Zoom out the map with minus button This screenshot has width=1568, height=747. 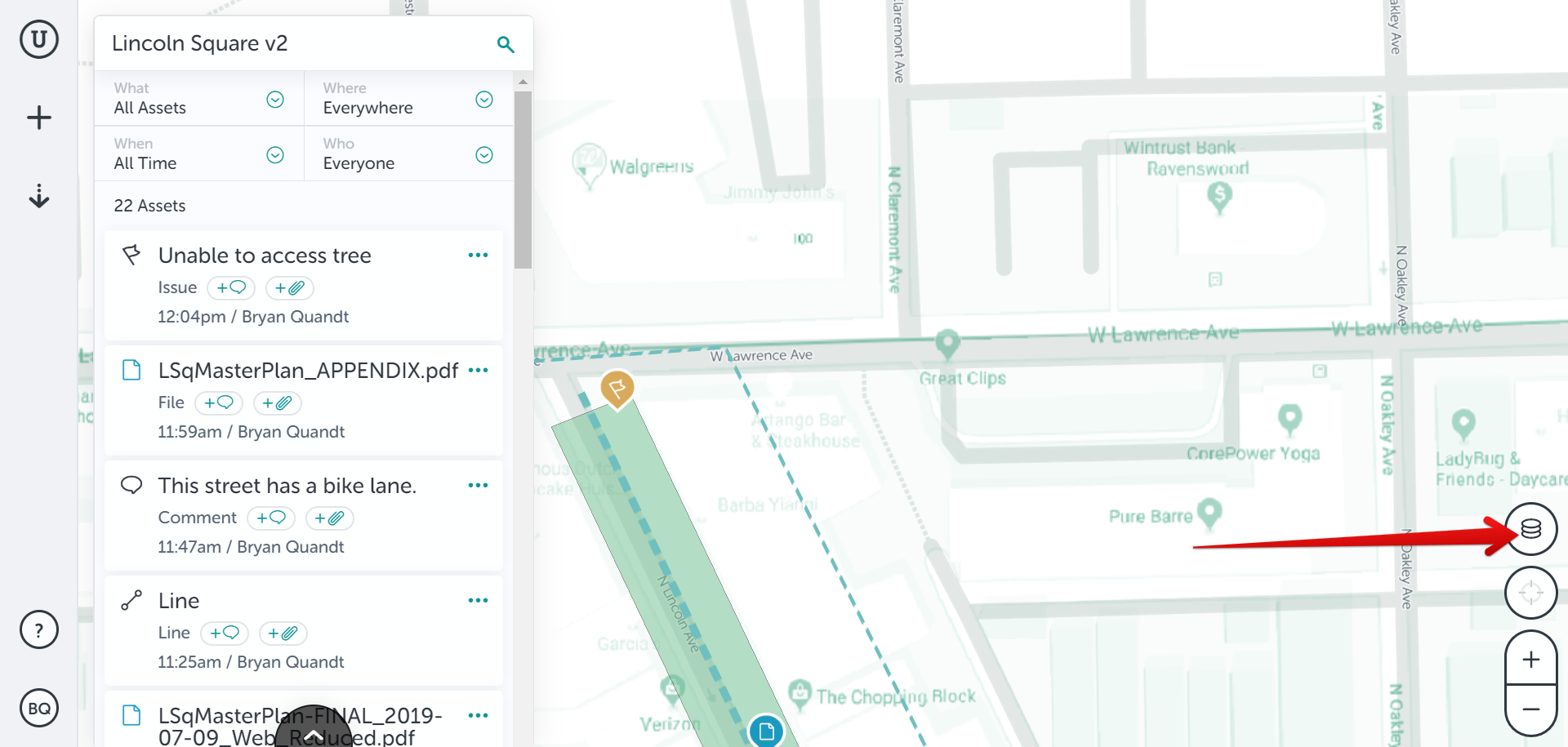click(1531, 709)
